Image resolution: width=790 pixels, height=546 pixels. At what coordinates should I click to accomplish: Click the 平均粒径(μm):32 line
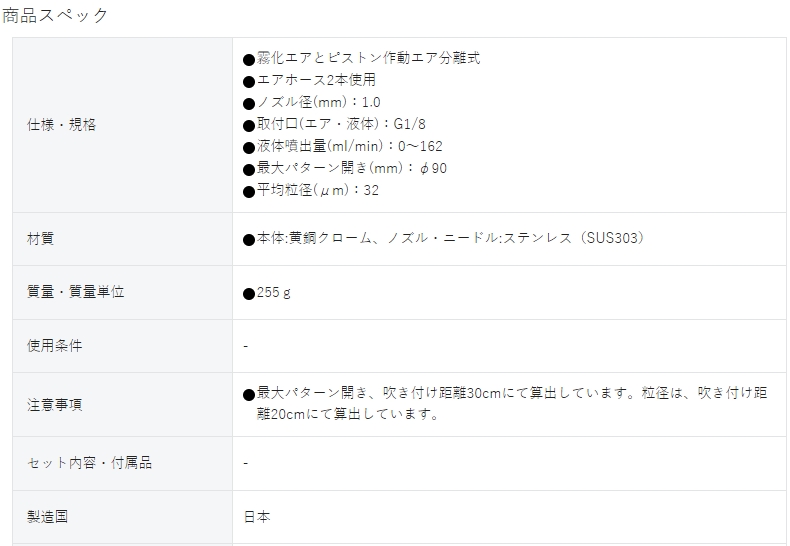311,190
